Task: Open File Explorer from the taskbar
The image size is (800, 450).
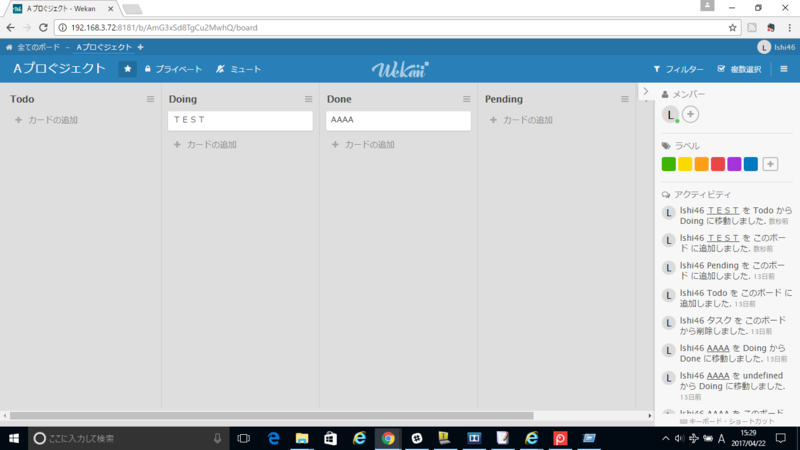Action: tap(302, 438)
